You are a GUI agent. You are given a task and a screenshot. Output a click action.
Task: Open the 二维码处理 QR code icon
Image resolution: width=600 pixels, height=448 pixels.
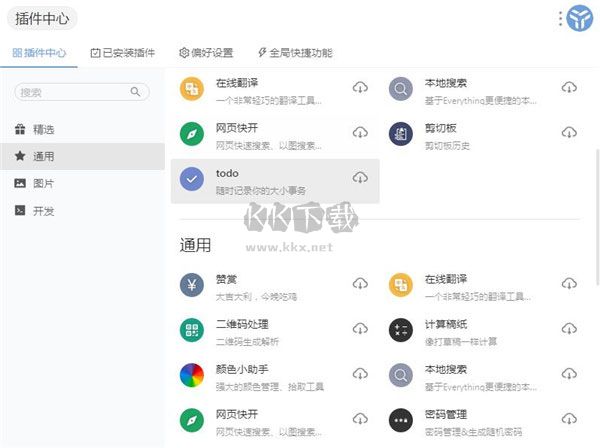pyautogui.click(x=192, y=330)
